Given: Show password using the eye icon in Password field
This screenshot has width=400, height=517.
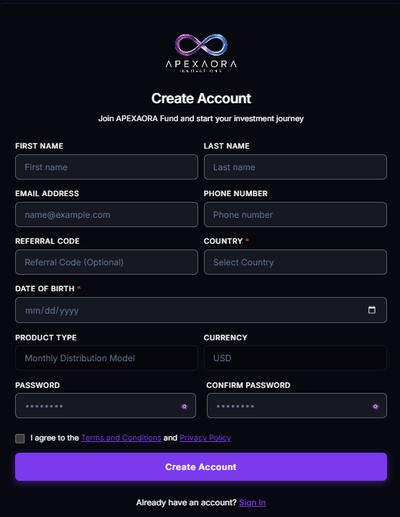Looking at the screenshot, I should click(x=184, y=406).
